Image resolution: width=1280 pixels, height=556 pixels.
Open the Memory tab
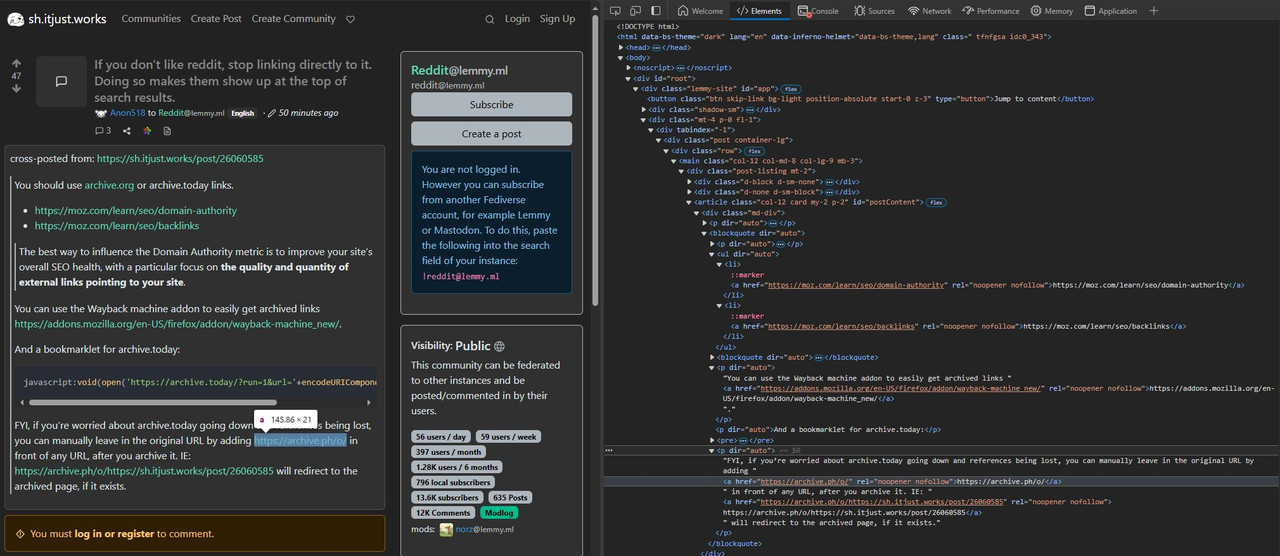click(1051, 11)
